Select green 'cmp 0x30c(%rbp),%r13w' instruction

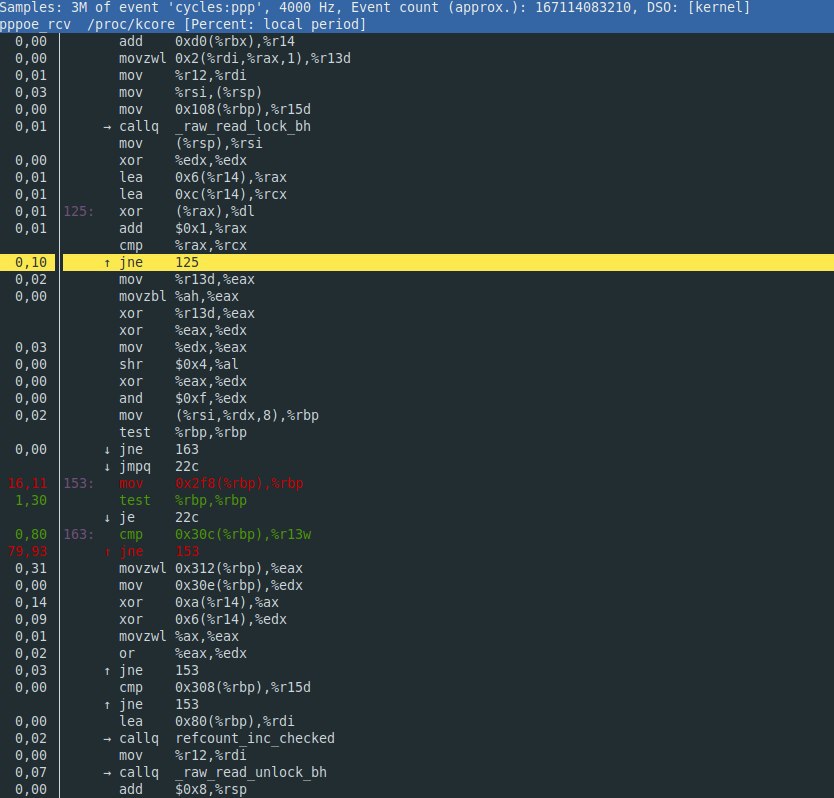click(215, 534)
